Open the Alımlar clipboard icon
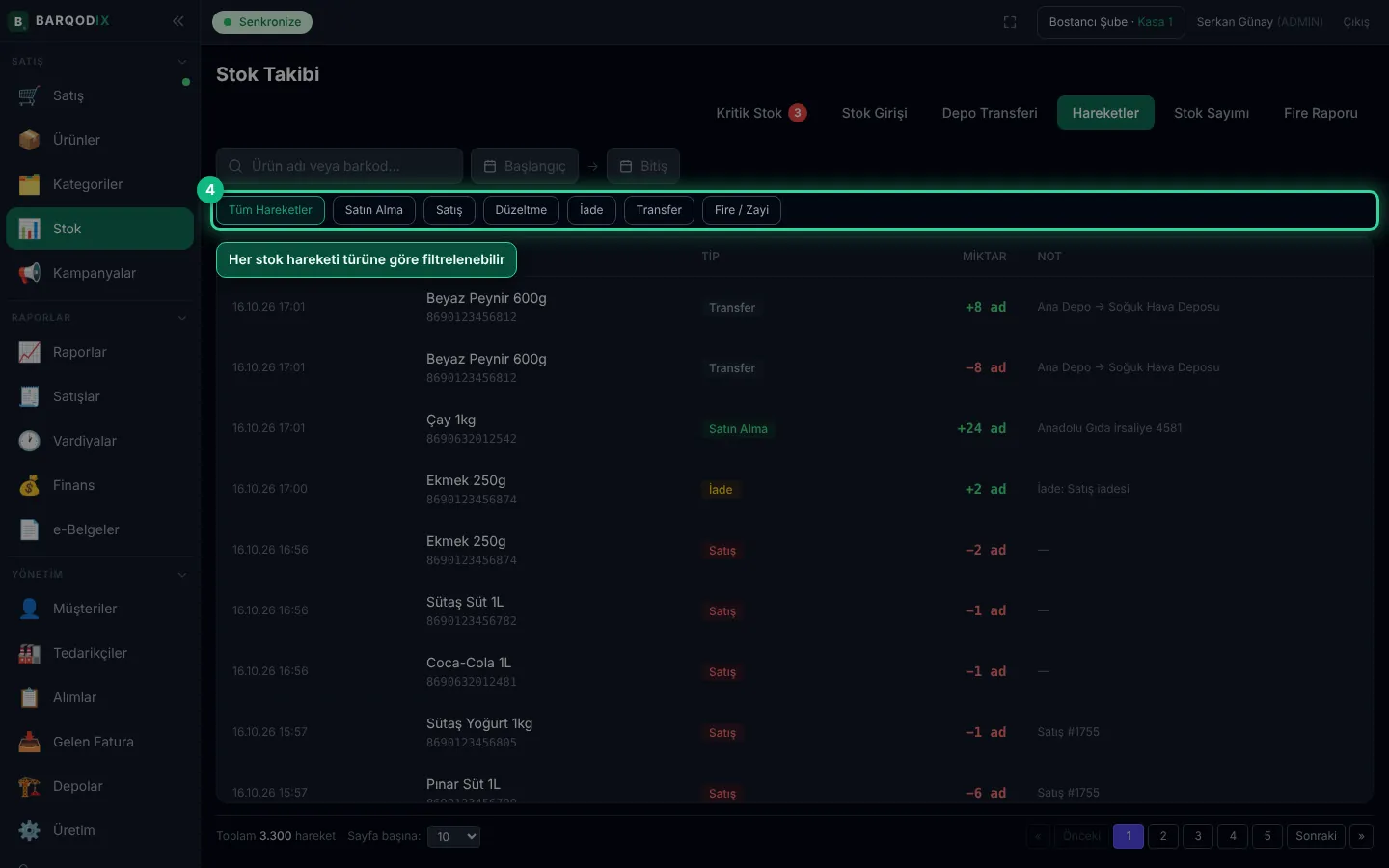The height and width of the screenshot is (868, 1389). (29, 697)
